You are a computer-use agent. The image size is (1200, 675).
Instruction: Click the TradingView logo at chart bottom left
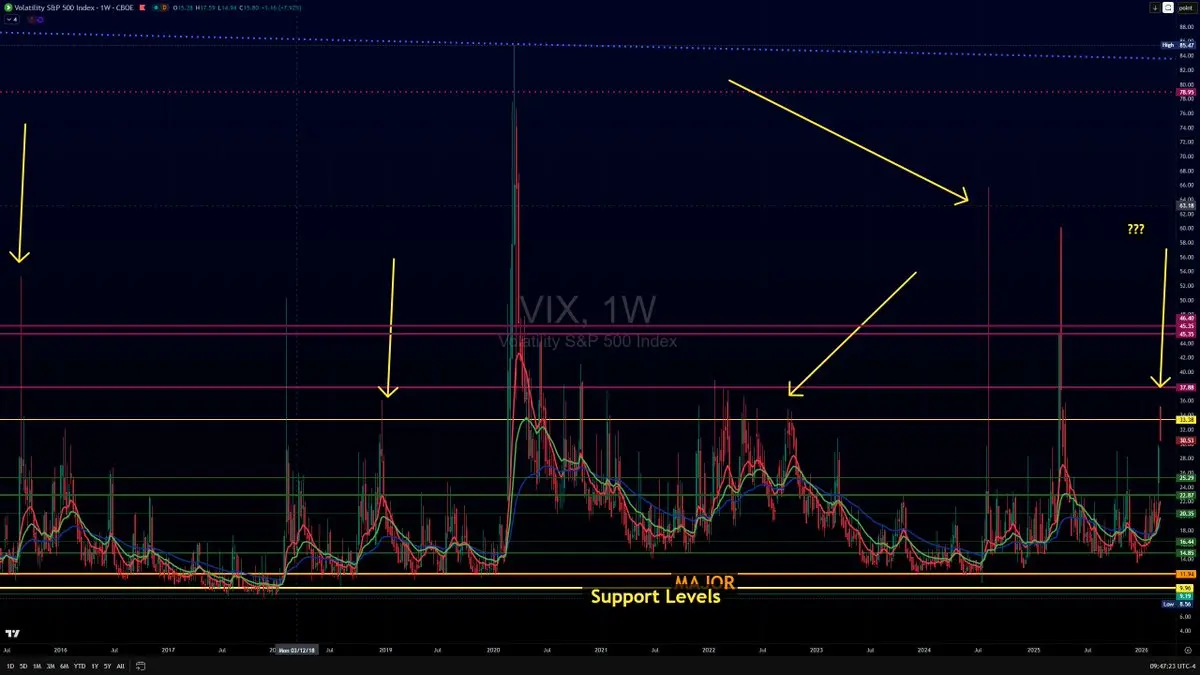(x=13, y=634)
